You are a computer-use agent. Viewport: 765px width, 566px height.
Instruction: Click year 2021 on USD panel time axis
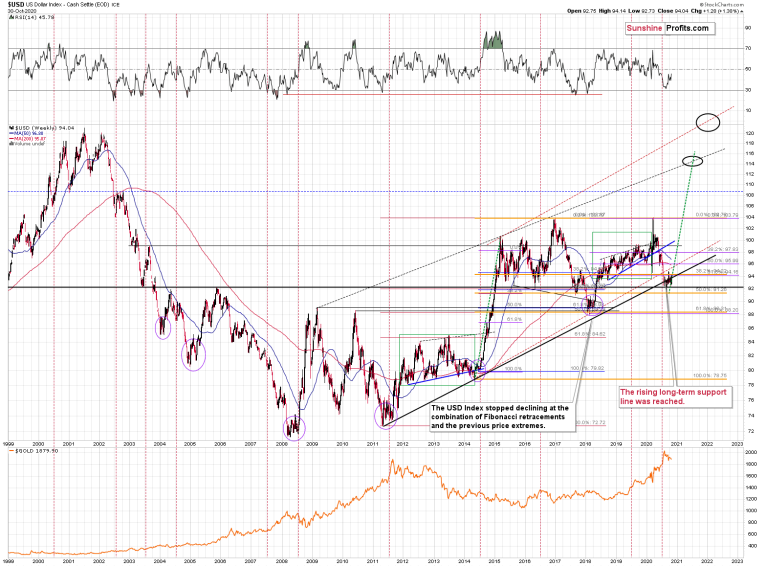[677, 444]
